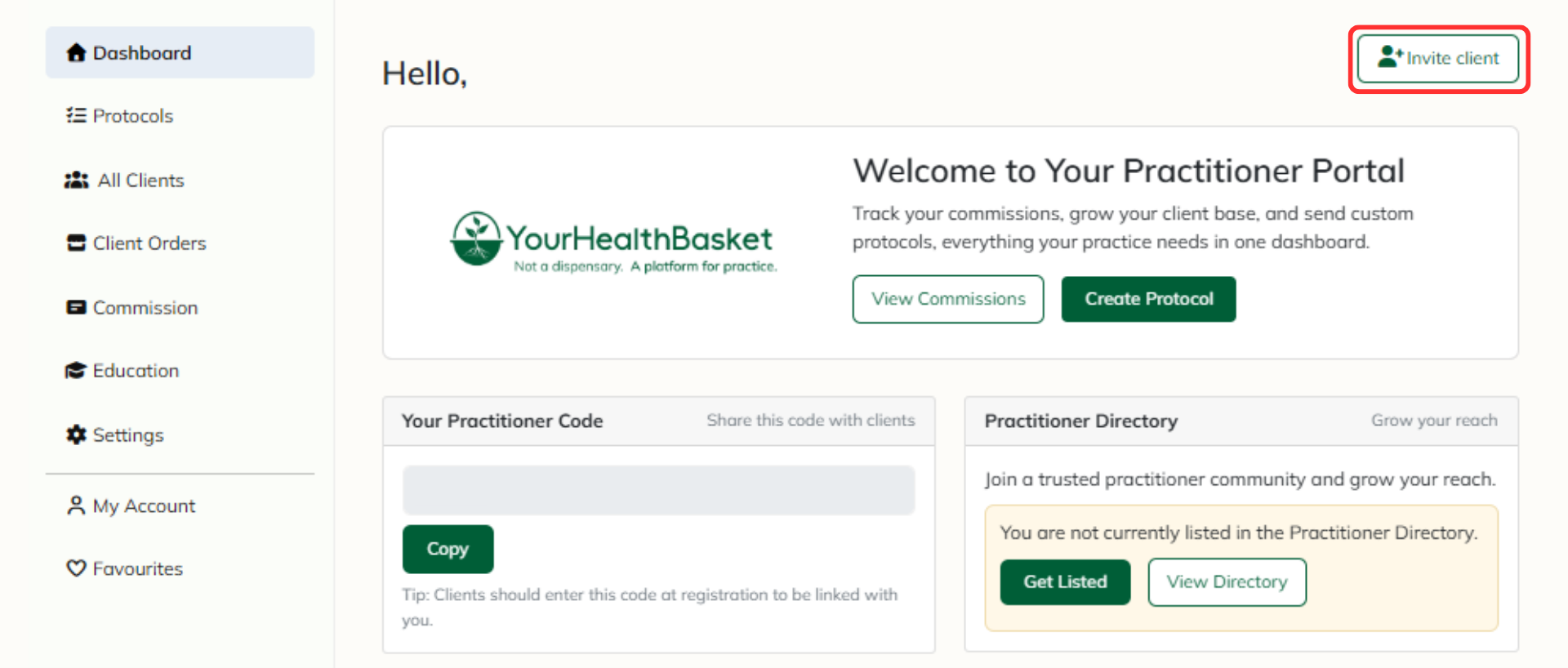Open View Directory
The height and width of the screenshot is (668, 1568).
(x=1227, y=581)
